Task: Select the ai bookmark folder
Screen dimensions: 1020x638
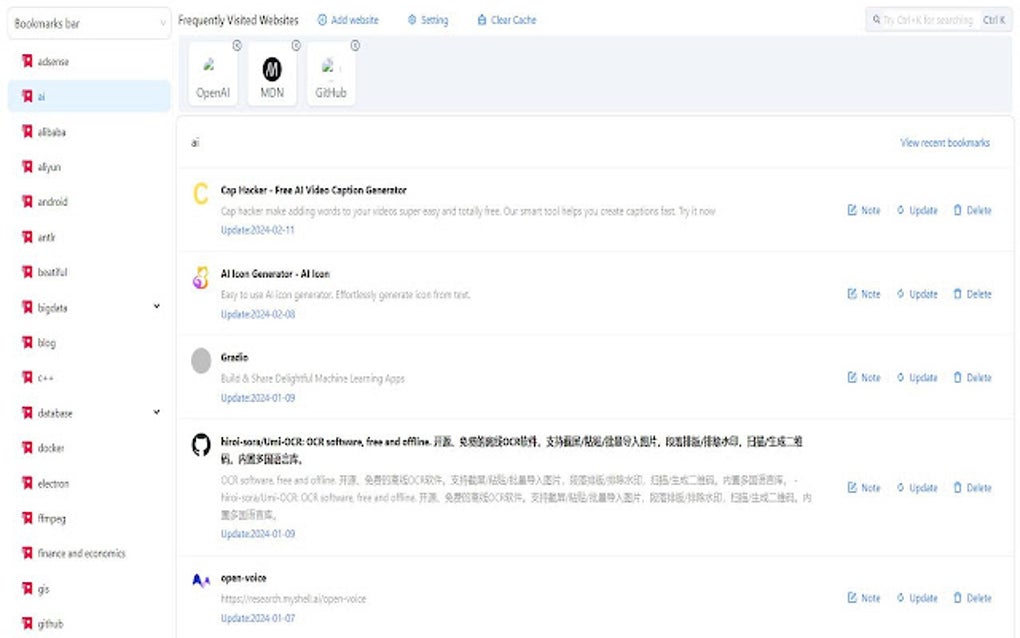Action: pyautogui.click(x=89, y=96)
